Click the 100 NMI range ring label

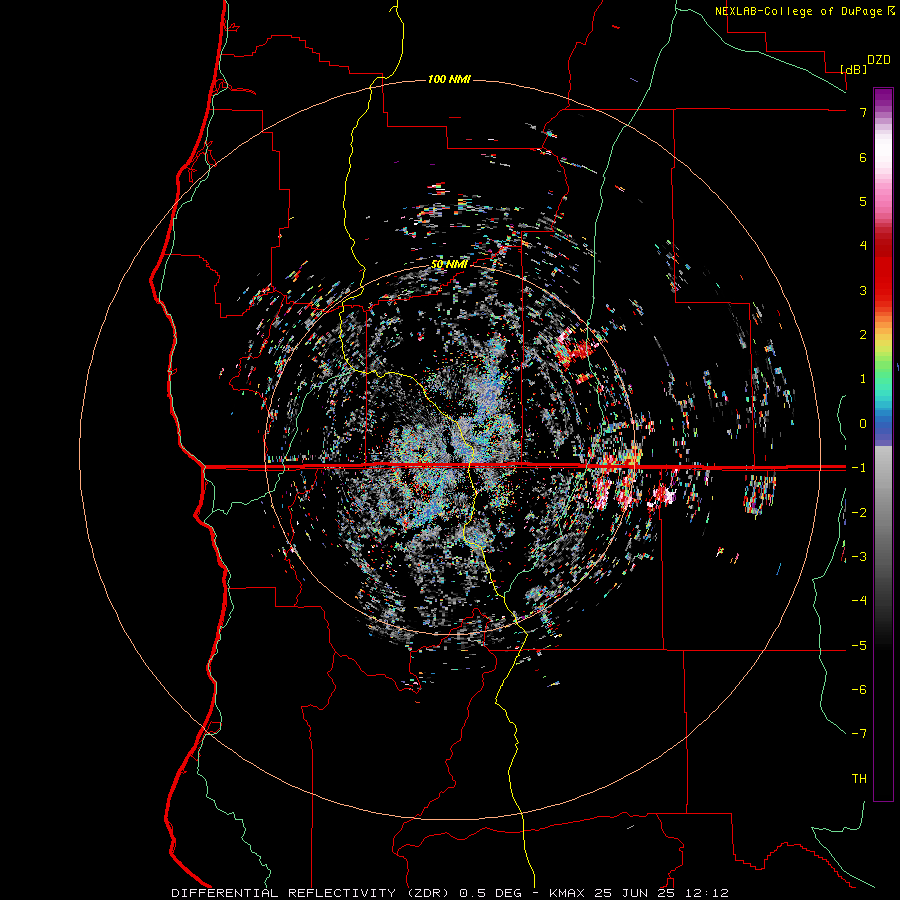(449, 79)
